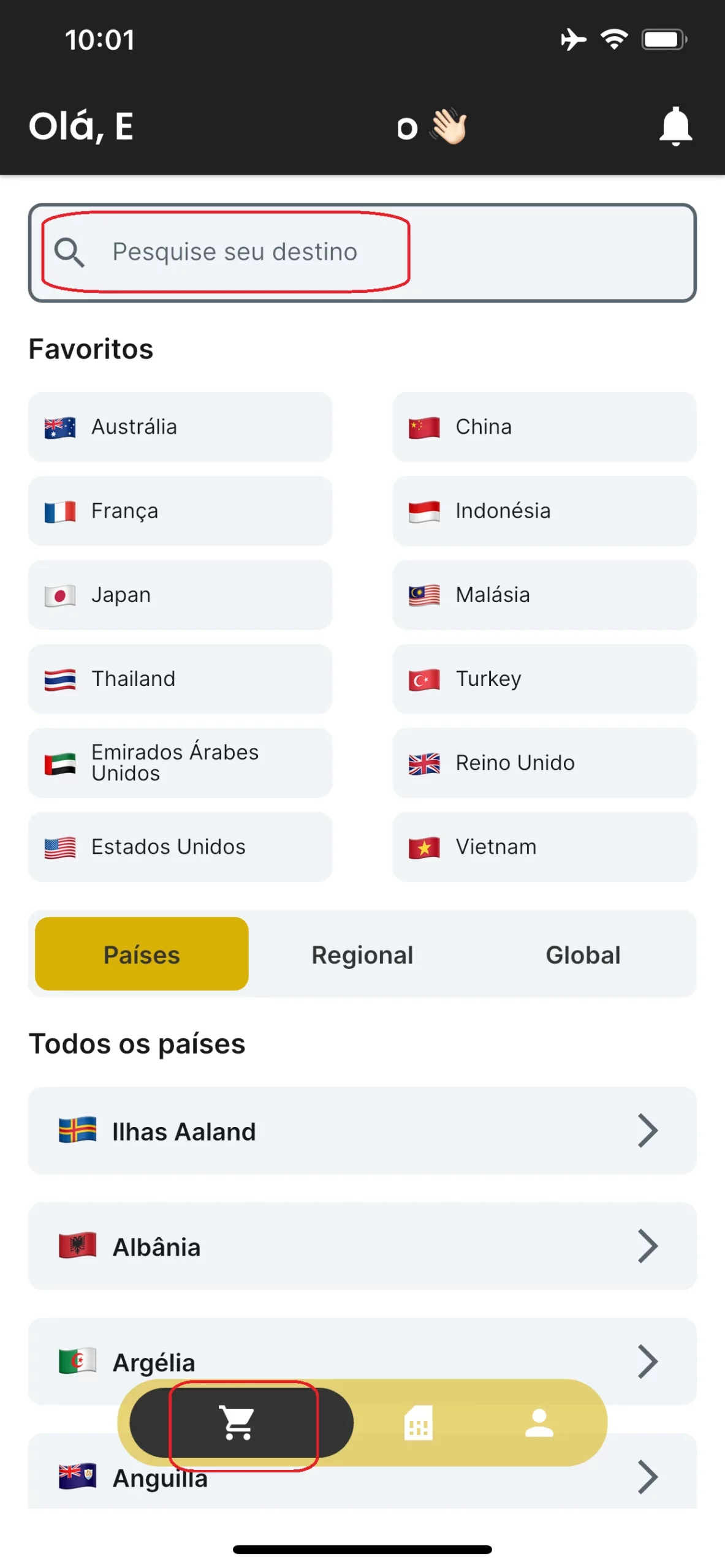
Task: Pick Reino Unido from favorites
Action: coord(544,763)
